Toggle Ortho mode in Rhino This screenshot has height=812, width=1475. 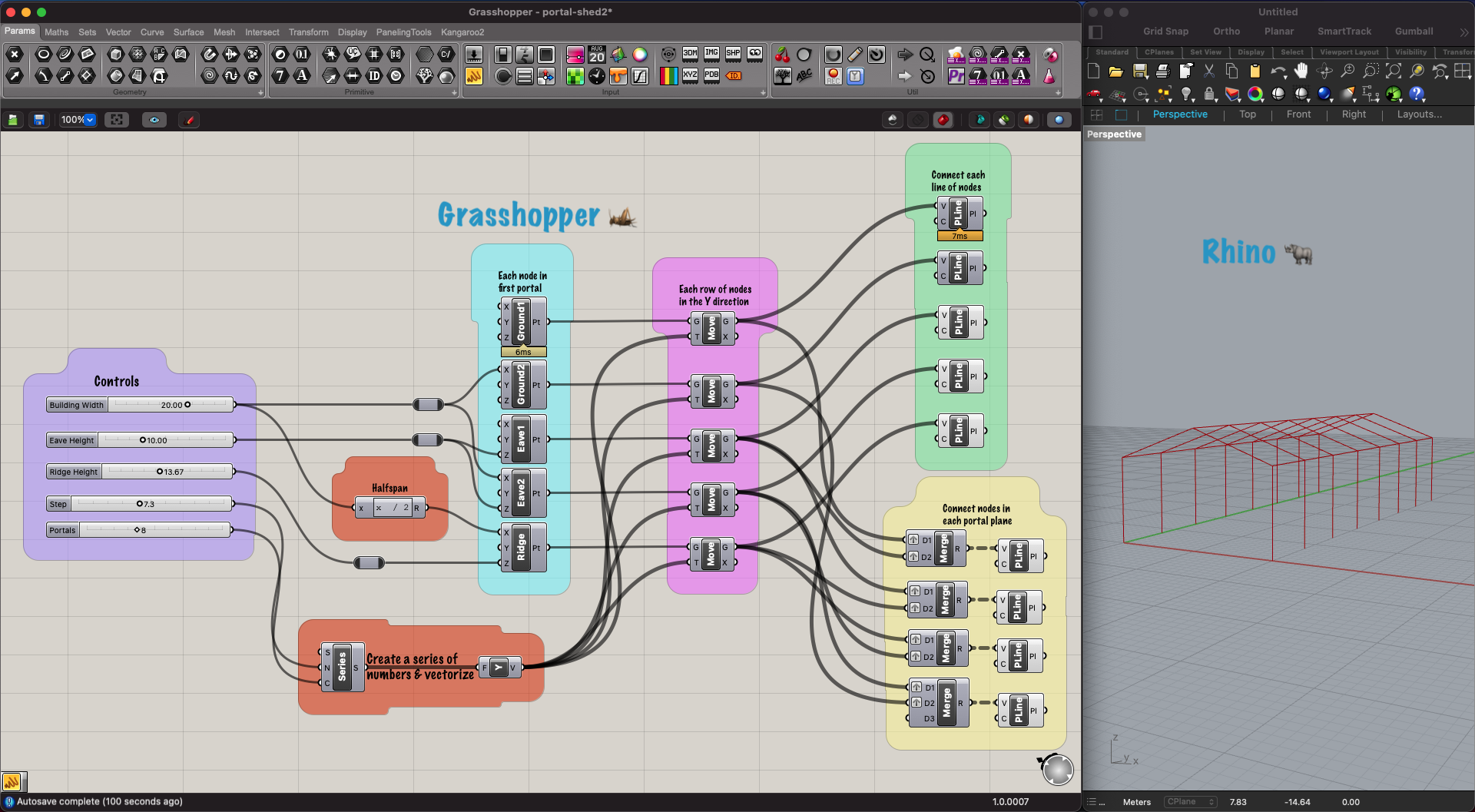click(1226, 31)
